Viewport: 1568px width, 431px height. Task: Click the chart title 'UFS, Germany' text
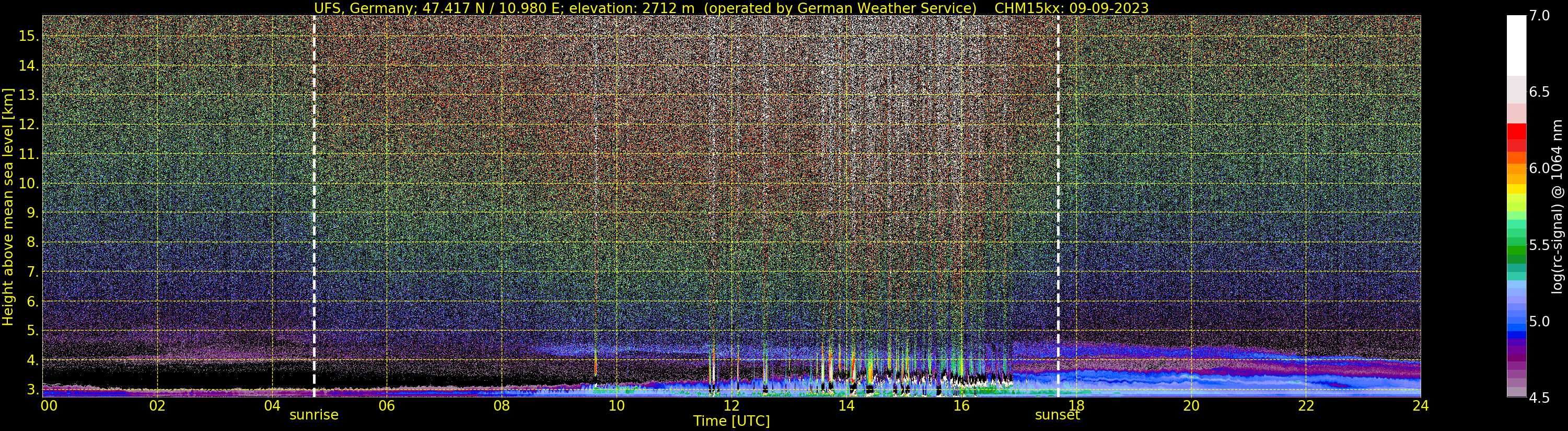point(365,8)
